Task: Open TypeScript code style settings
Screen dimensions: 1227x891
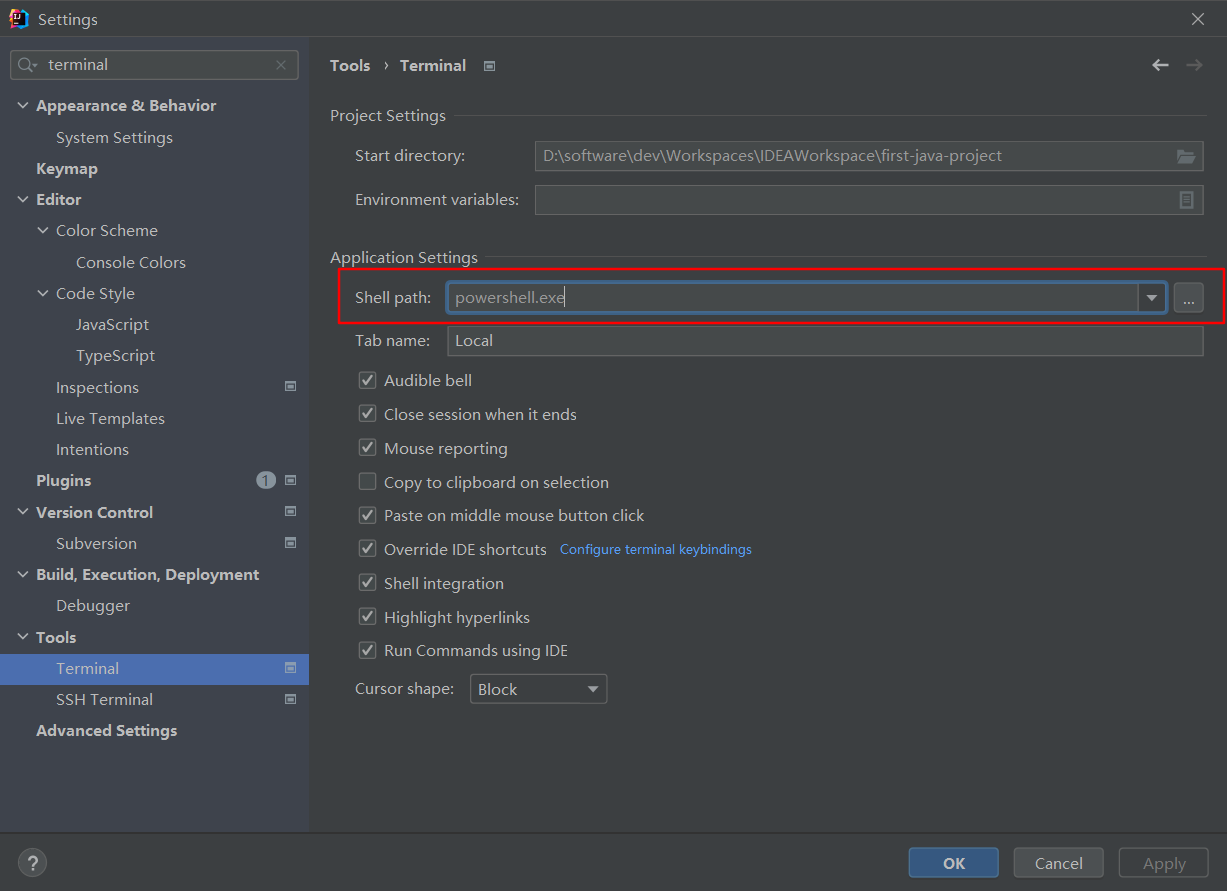Action: [115, 355]
